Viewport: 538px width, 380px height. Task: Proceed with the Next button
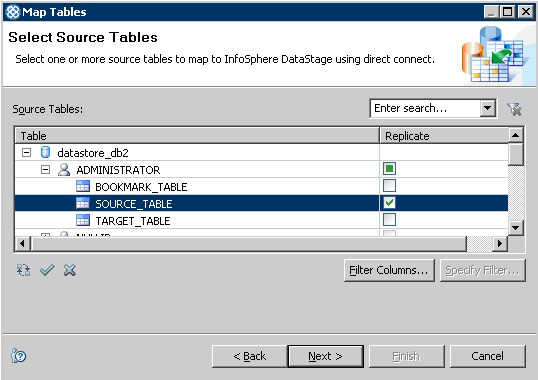[x=326, y=356]
